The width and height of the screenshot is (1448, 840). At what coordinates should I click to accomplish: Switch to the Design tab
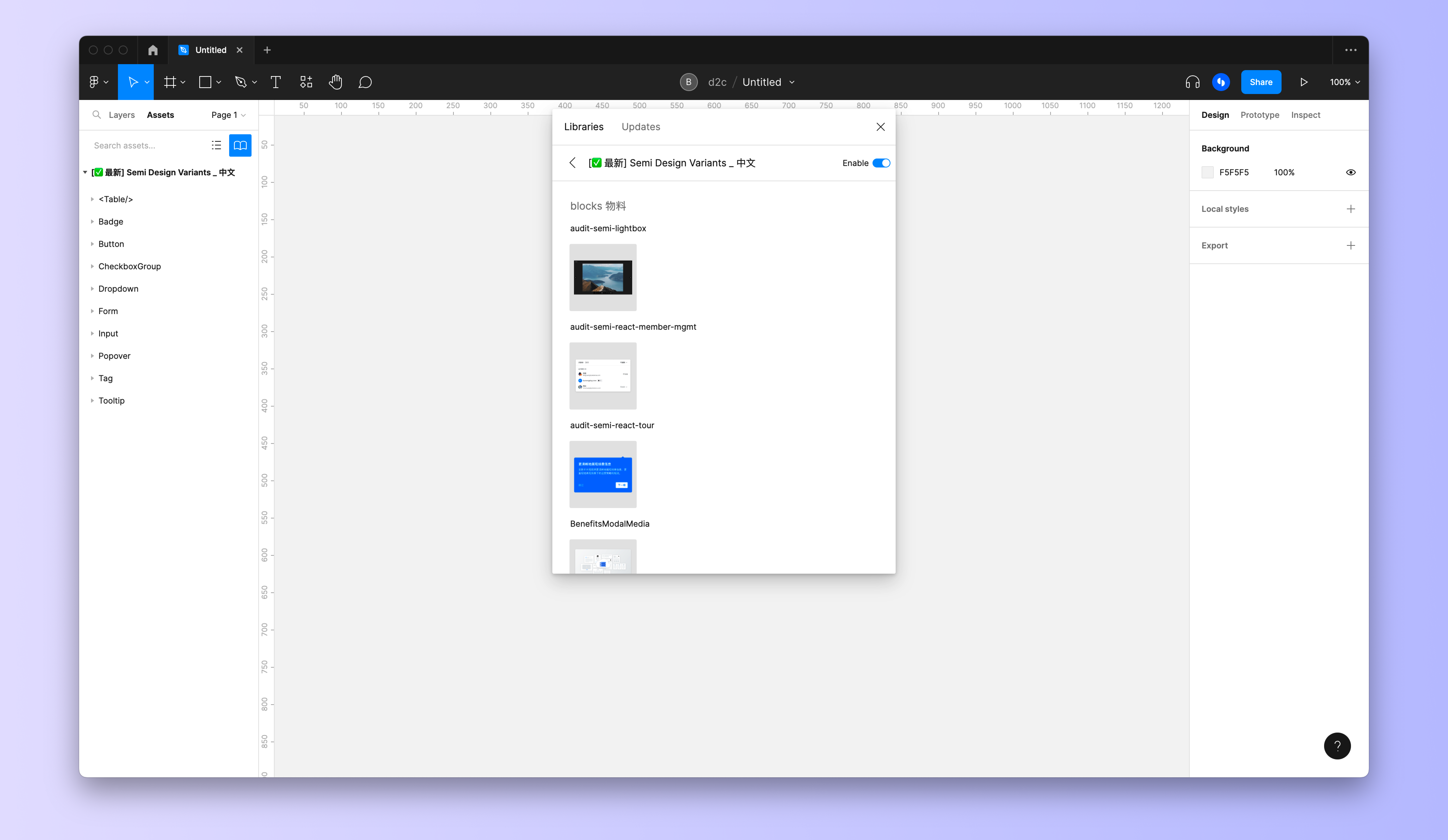[x=1215, y=115]
